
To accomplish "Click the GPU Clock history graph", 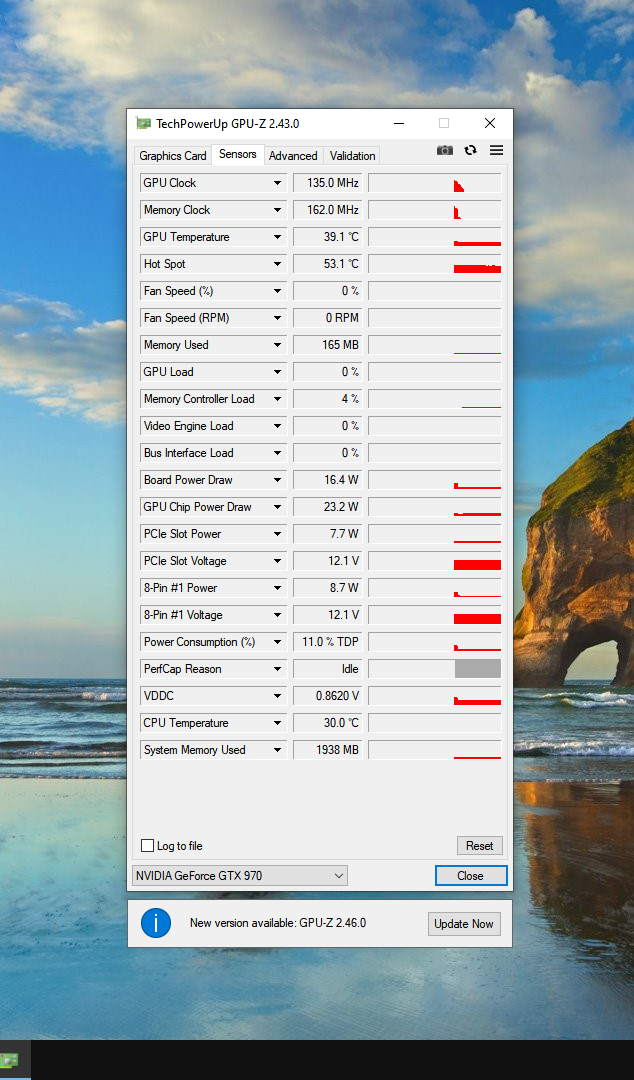I will (435, 183).
